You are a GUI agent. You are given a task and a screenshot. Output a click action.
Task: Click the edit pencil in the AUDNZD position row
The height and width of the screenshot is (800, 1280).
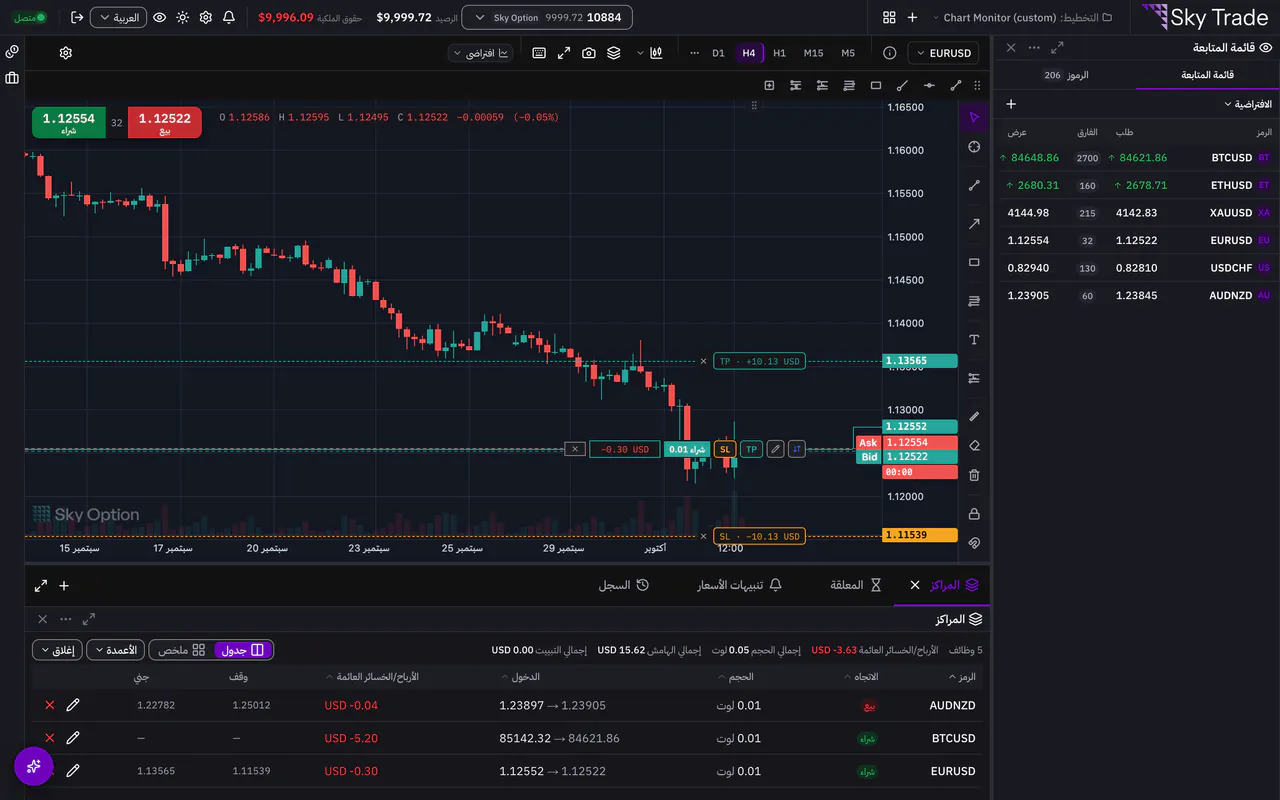tap(73, 705)
